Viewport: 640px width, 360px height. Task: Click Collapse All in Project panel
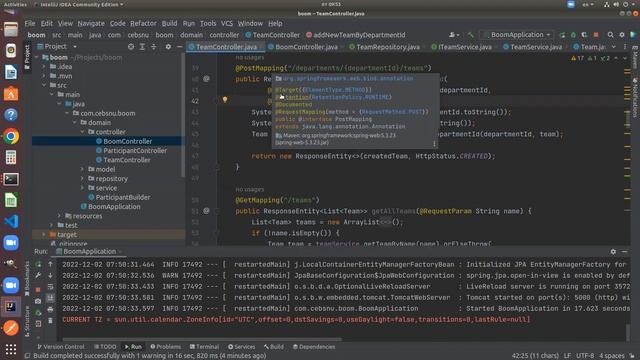pos(153,47)
